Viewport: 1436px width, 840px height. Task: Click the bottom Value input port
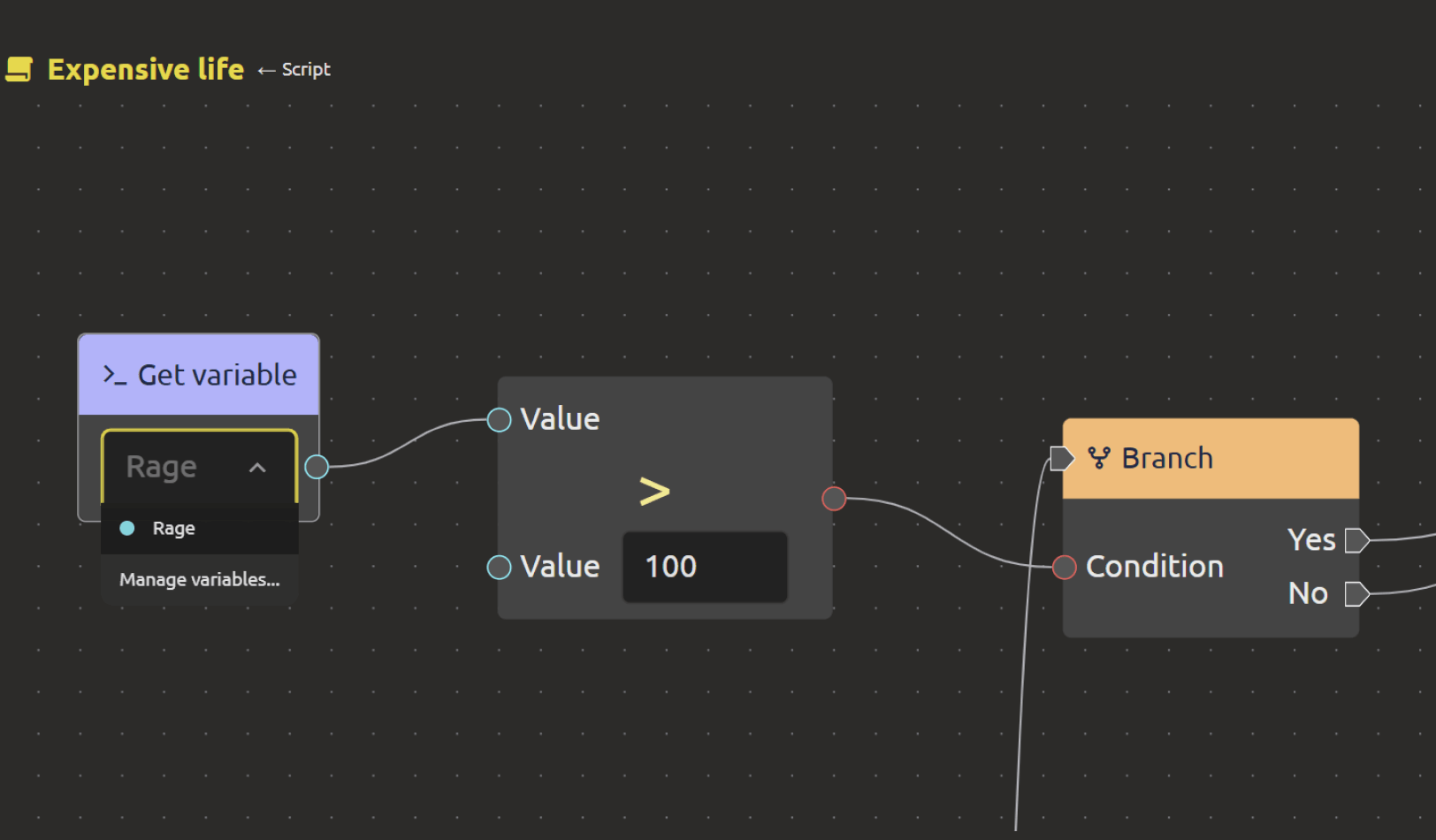click(500, 567)
